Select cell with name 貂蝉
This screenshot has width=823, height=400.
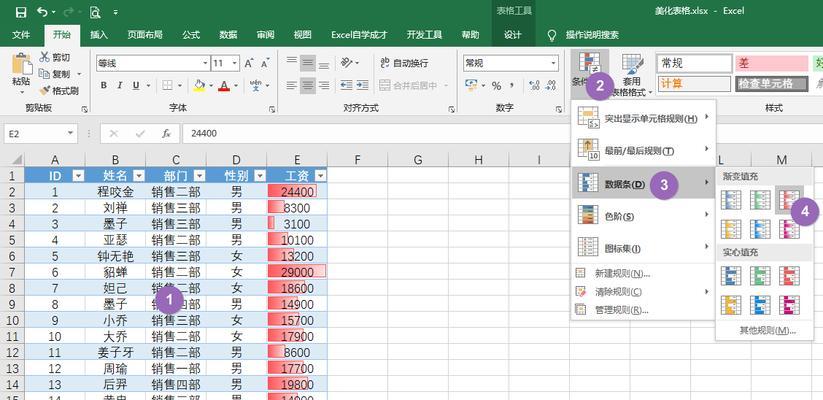pyautogui.click(x=115, y=272)
